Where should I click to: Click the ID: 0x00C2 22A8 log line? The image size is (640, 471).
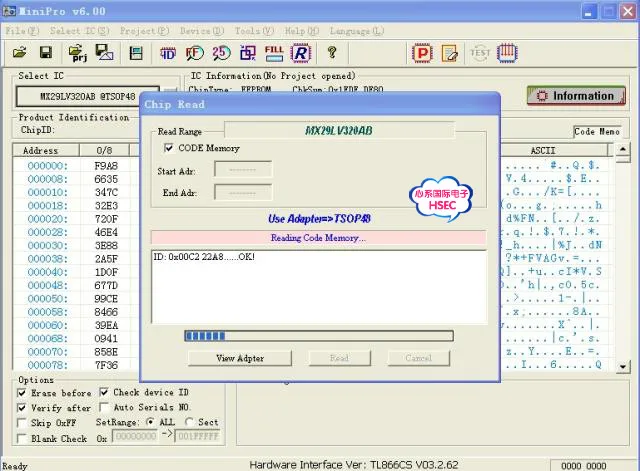point(204,257)
